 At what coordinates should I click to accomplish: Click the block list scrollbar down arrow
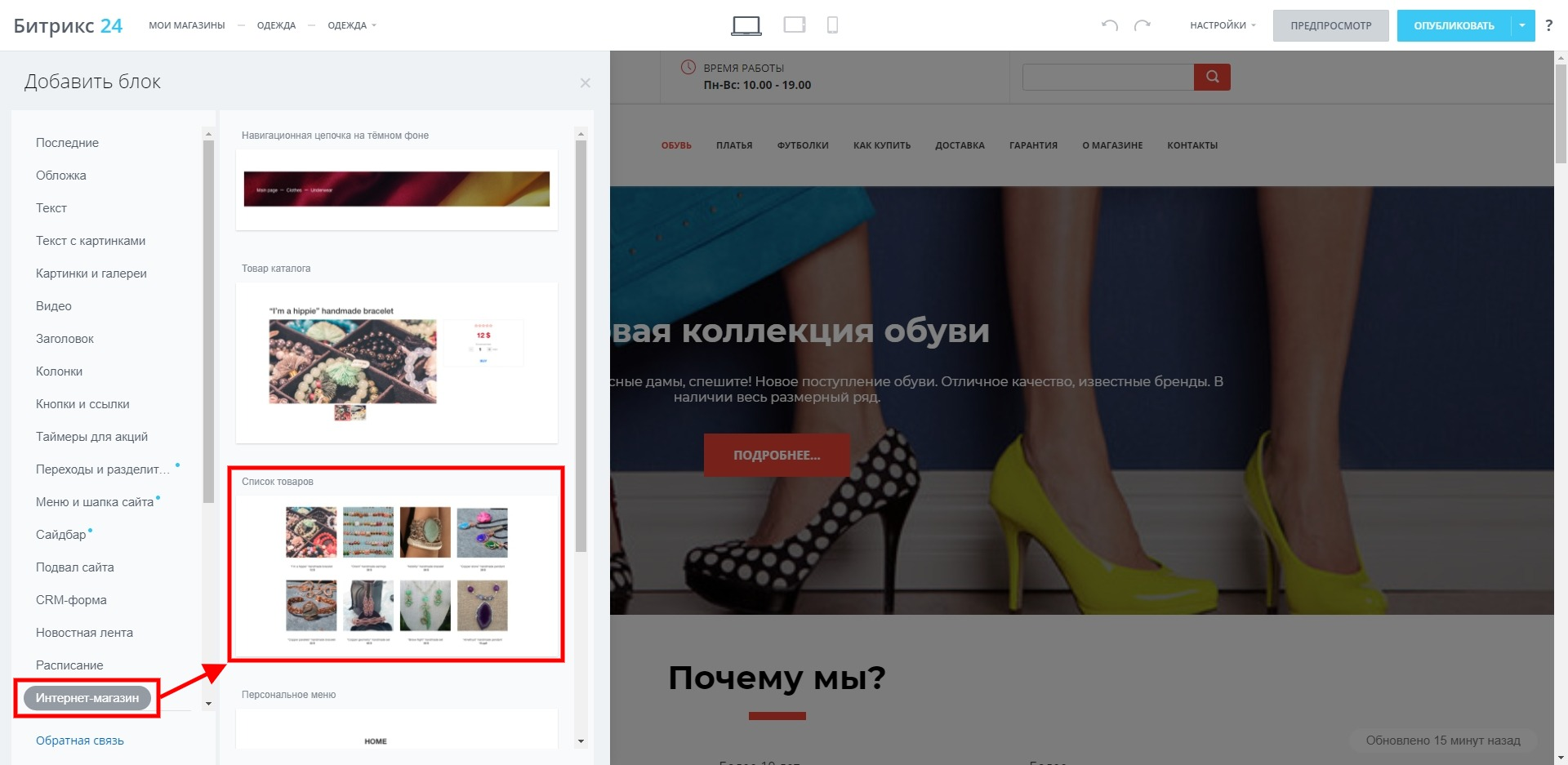[581, 741]
